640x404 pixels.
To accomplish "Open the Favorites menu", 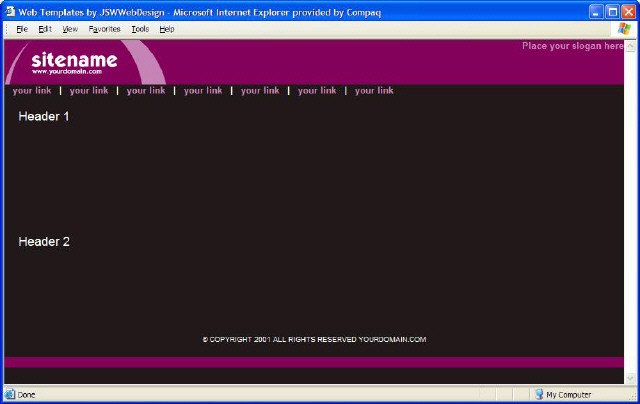I will click(x=104, y=29).
